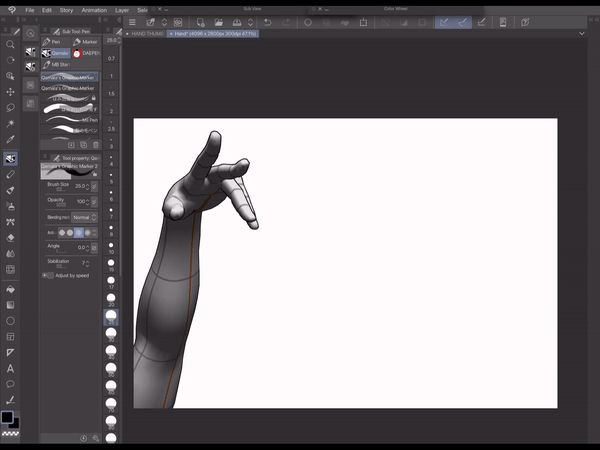The width and height of the screenshot is (600, 450).
Task: Select the Blend tool
Action: tap(10, 254)
